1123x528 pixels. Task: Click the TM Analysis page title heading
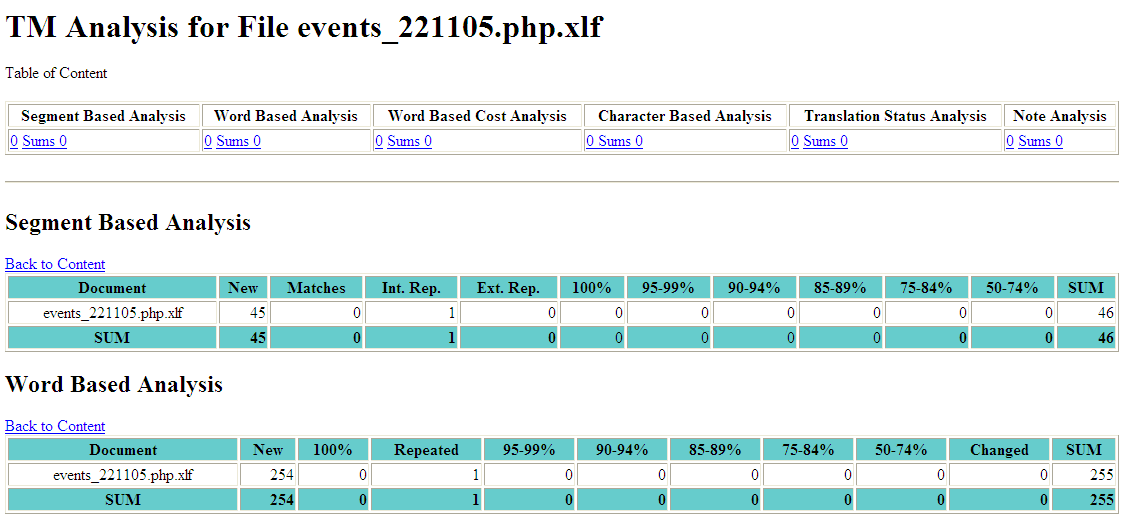(x=304, y=27)
